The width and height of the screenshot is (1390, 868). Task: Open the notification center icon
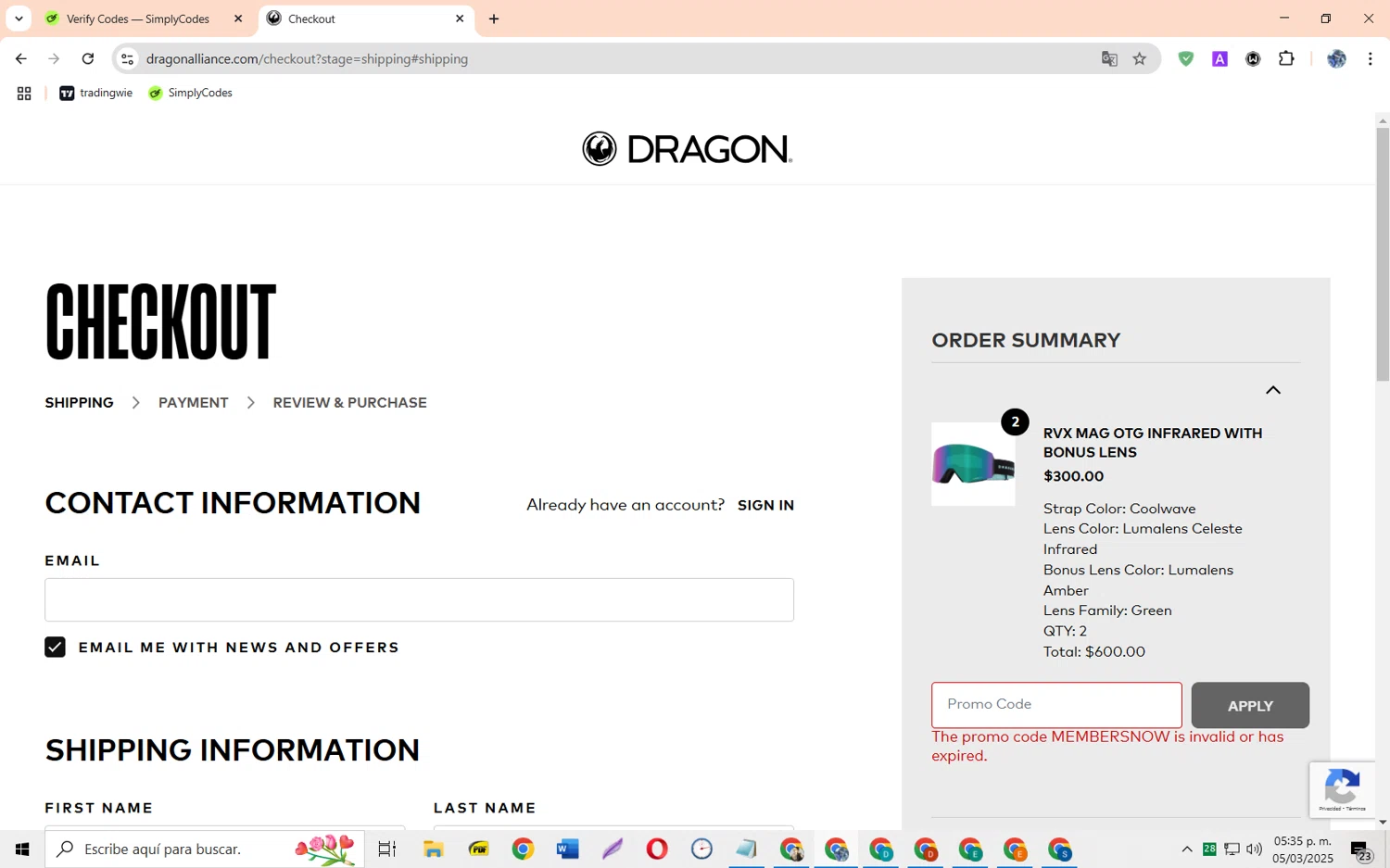point(1361,849)
